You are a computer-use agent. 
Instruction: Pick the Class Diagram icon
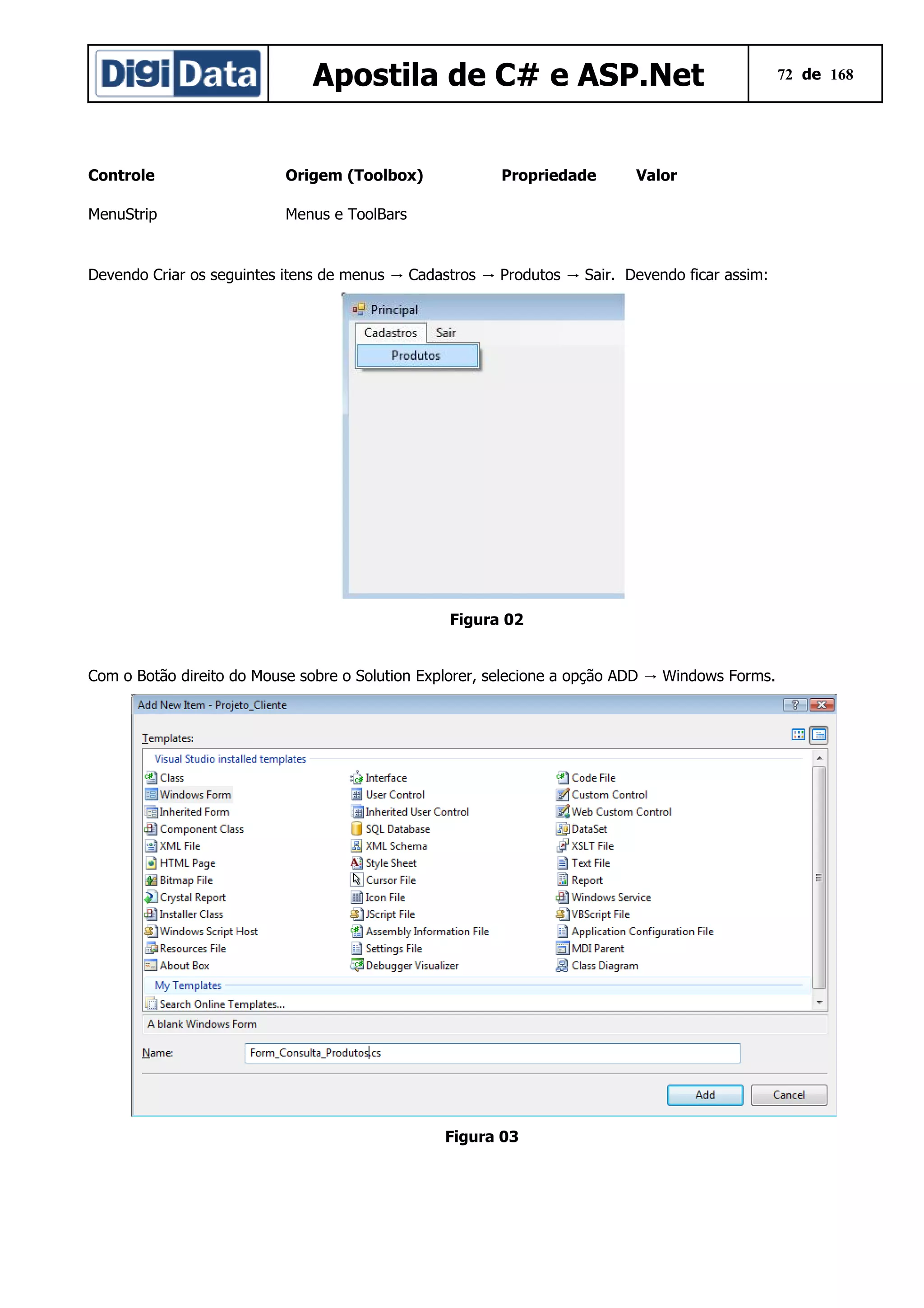click(563, 965)
